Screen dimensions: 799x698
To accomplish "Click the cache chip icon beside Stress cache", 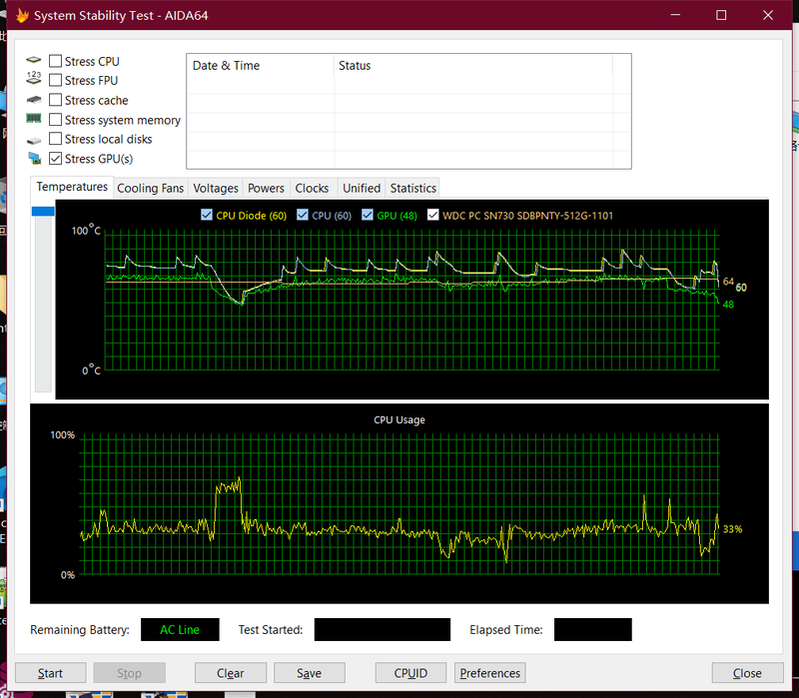I will tap(34, 100).
